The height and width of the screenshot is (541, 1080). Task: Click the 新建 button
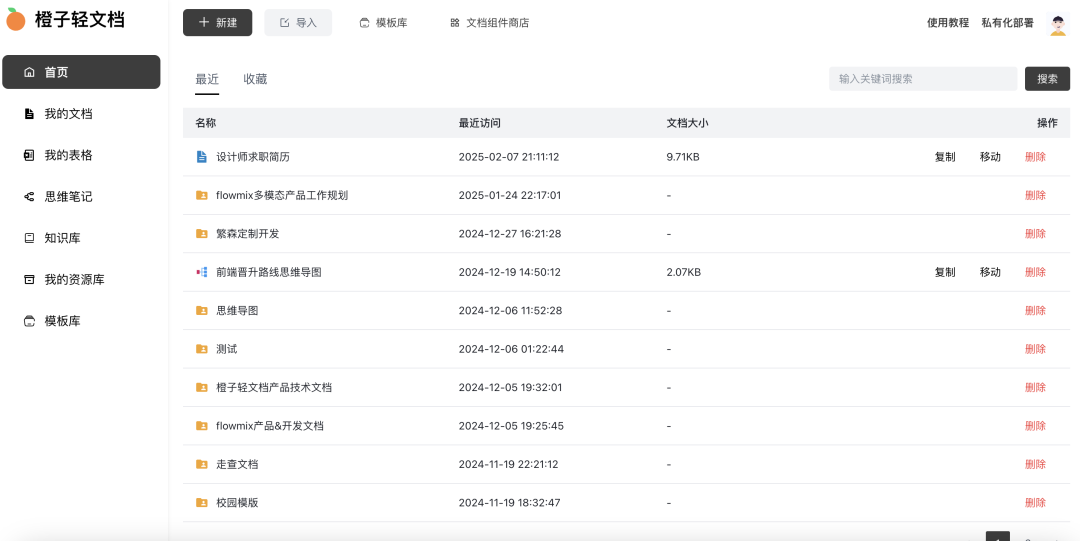tap(218, 23)
